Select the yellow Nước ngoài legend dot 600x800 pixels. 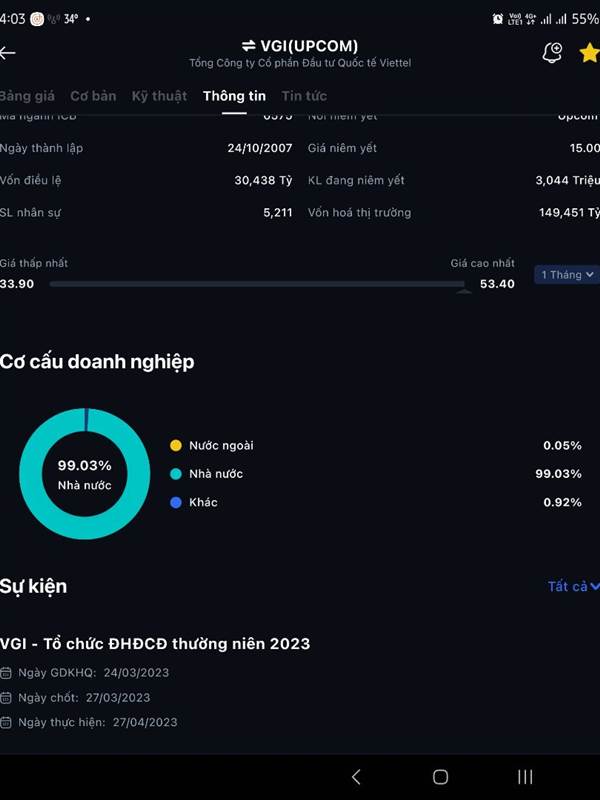176,445
